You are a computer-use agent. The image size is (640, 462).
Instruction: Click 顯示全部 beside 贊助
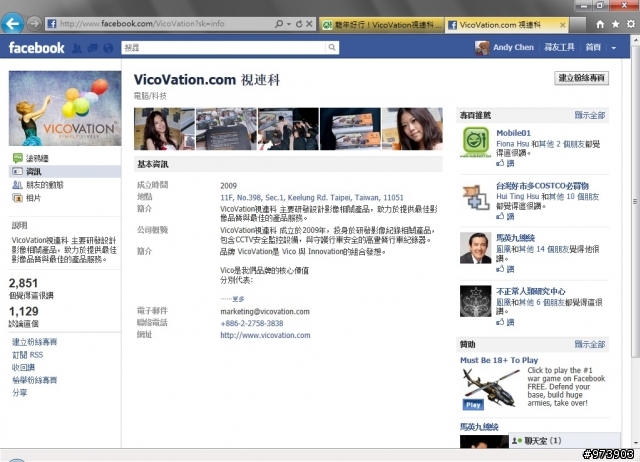point(590,344)
